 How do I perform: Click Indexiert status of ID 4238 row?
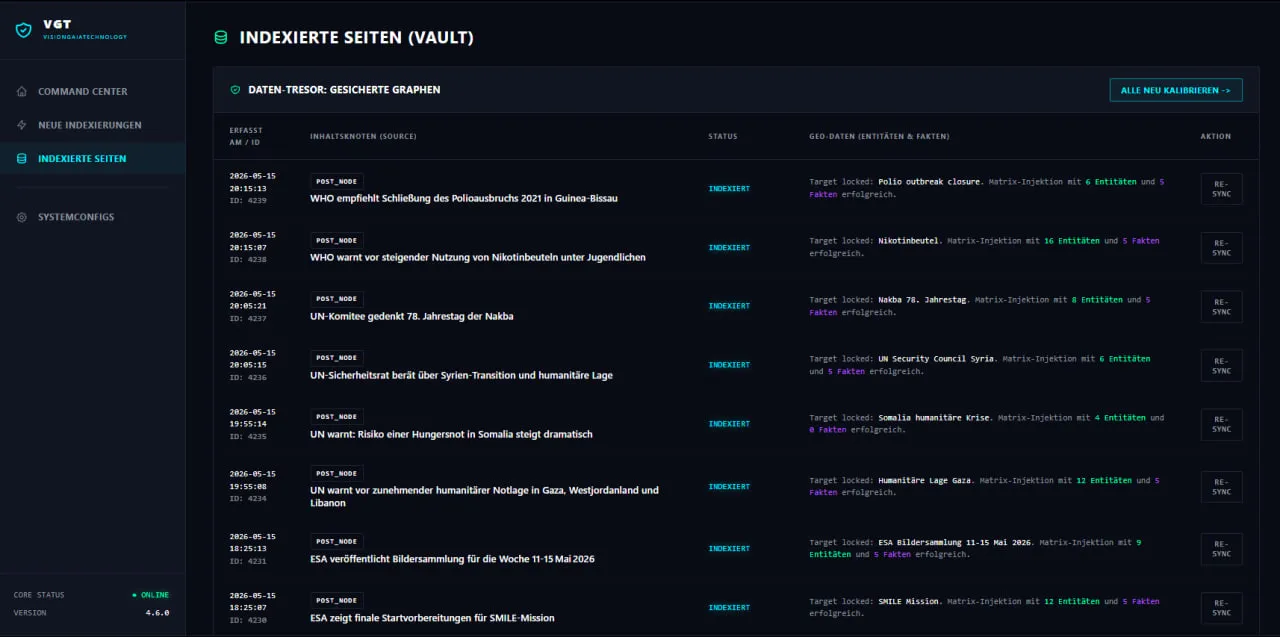[729, 247]
